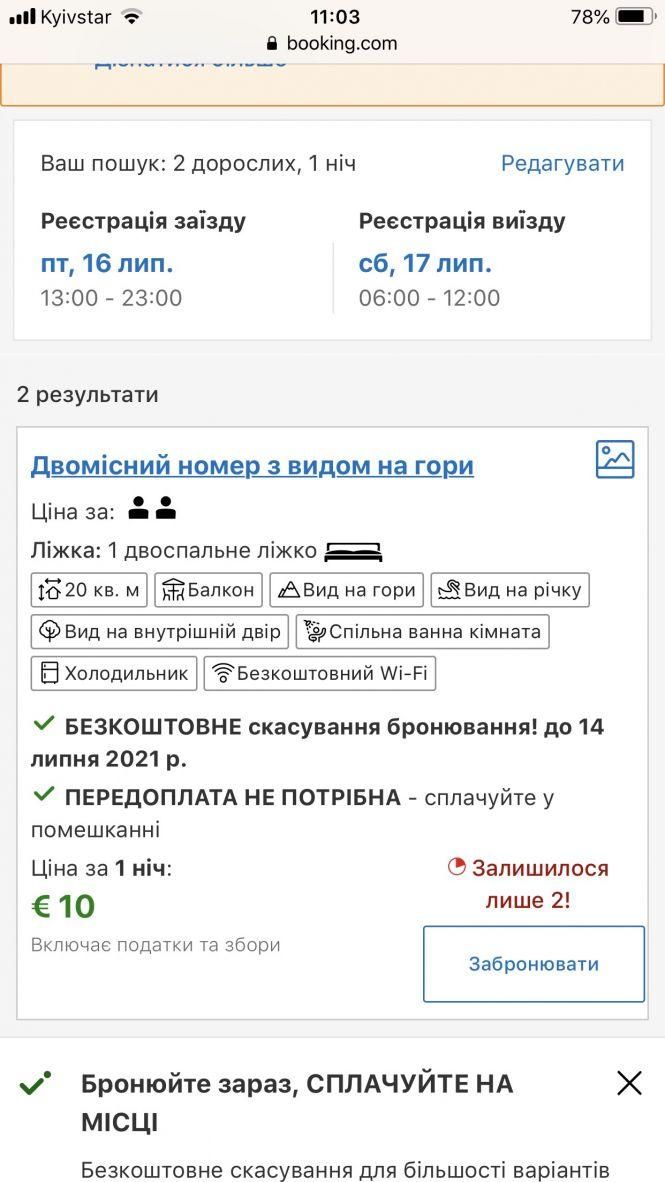Tap the Залишилося лише 2 notice
665x1182 pixels.
pyautogui.click(x=528, y=883)
